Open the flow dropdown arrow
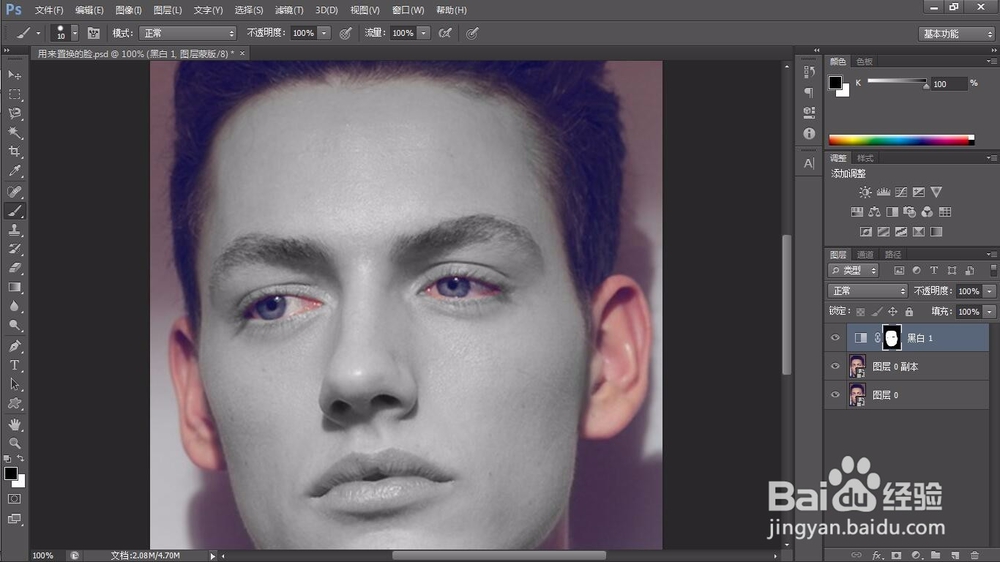Viewport: 1000px width, 562px height. coord(423,33)
